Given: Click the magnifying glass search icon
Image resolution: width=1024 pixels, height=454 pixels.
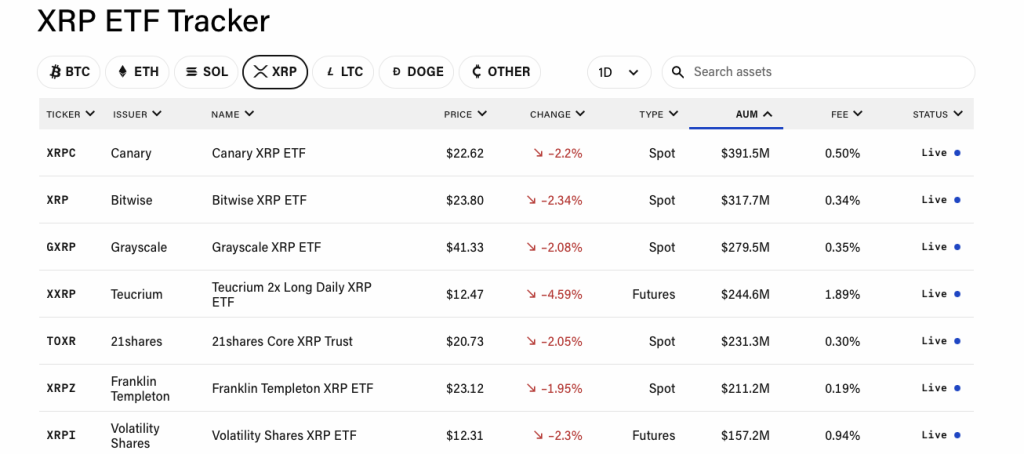Looking at the screenshot, I should (678, 72).
